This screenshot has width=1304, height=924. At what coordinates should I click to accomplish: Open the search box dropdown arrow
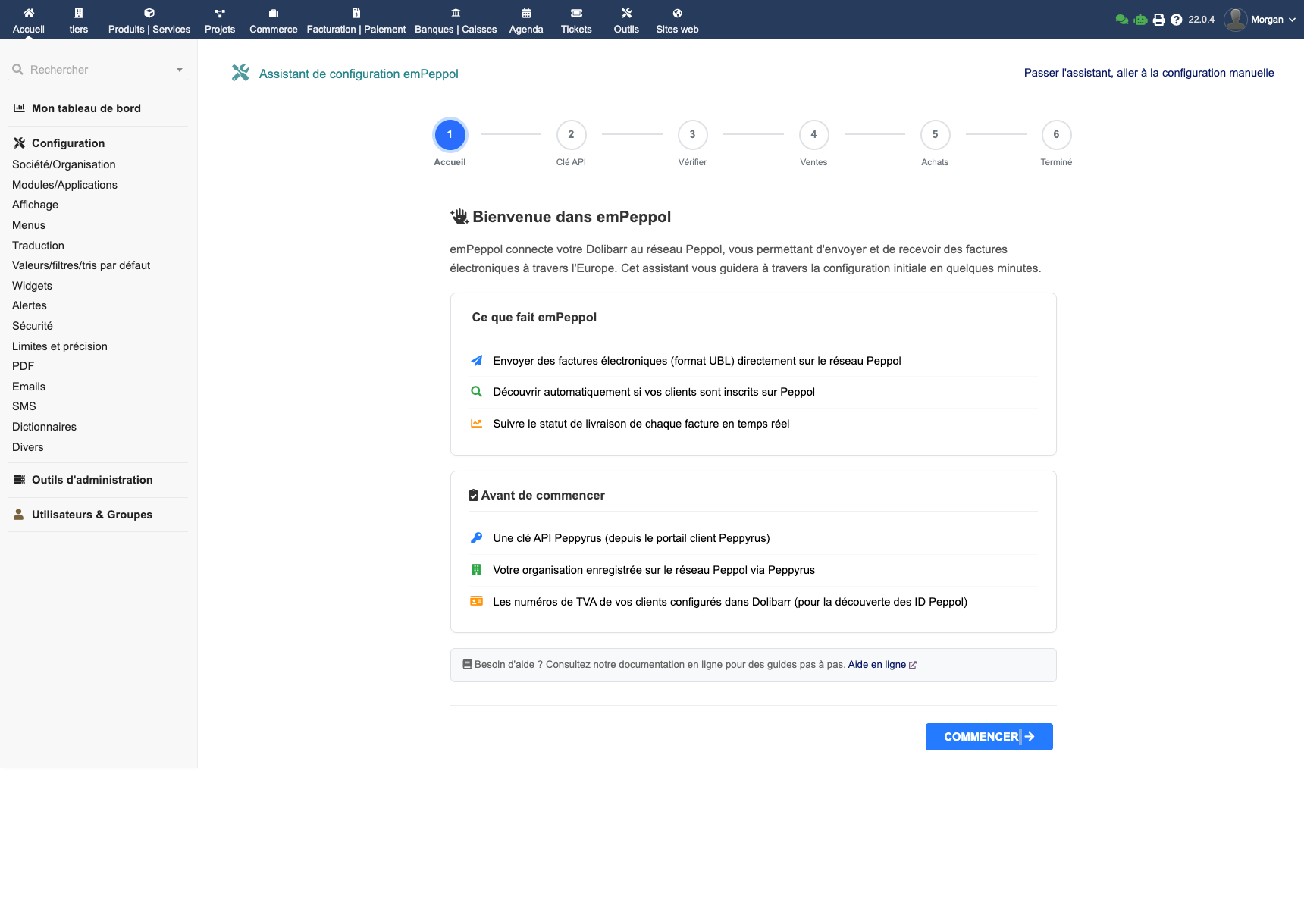coord(180,70)
